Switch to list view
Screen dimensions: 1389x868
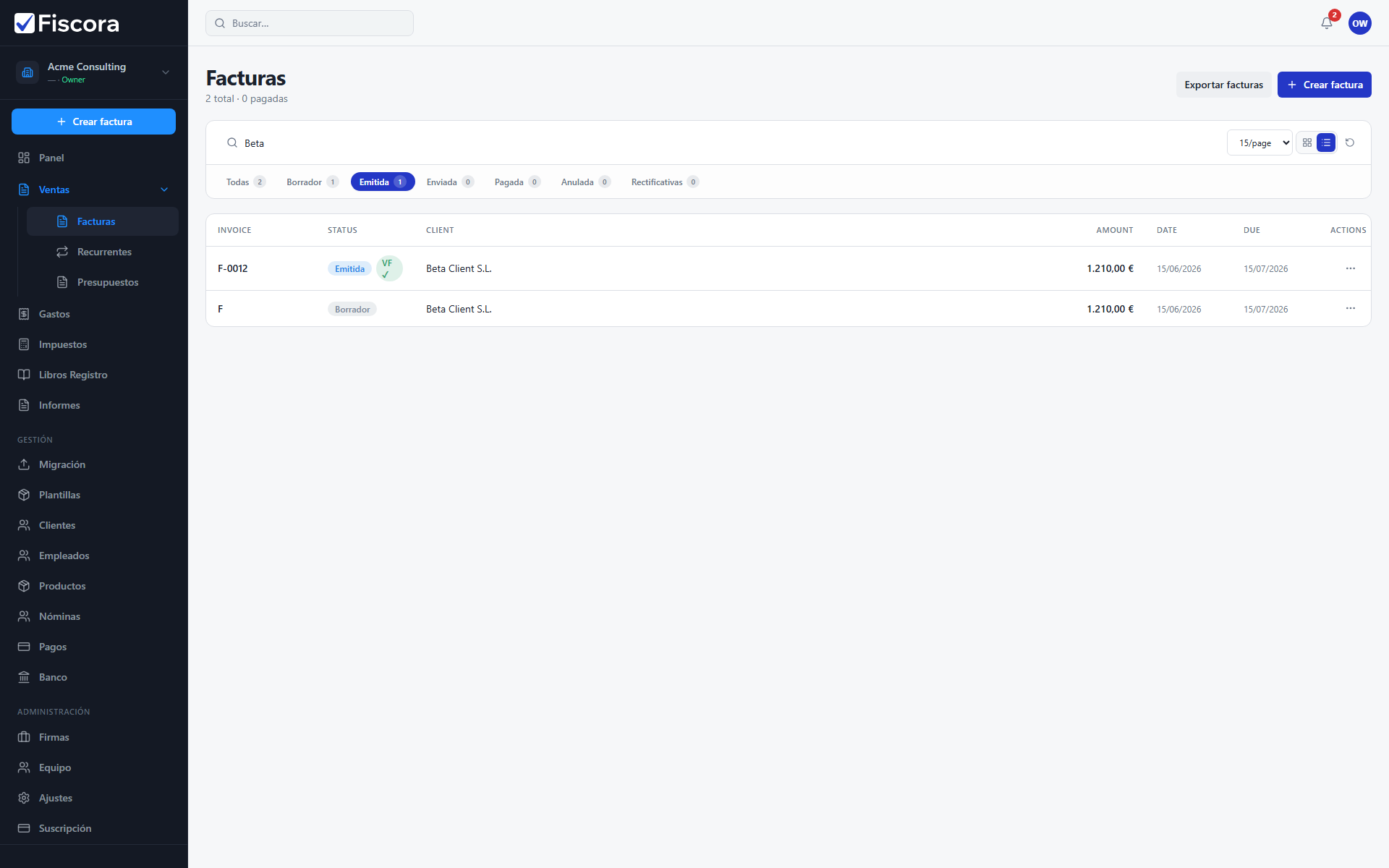coord(1326,142)
